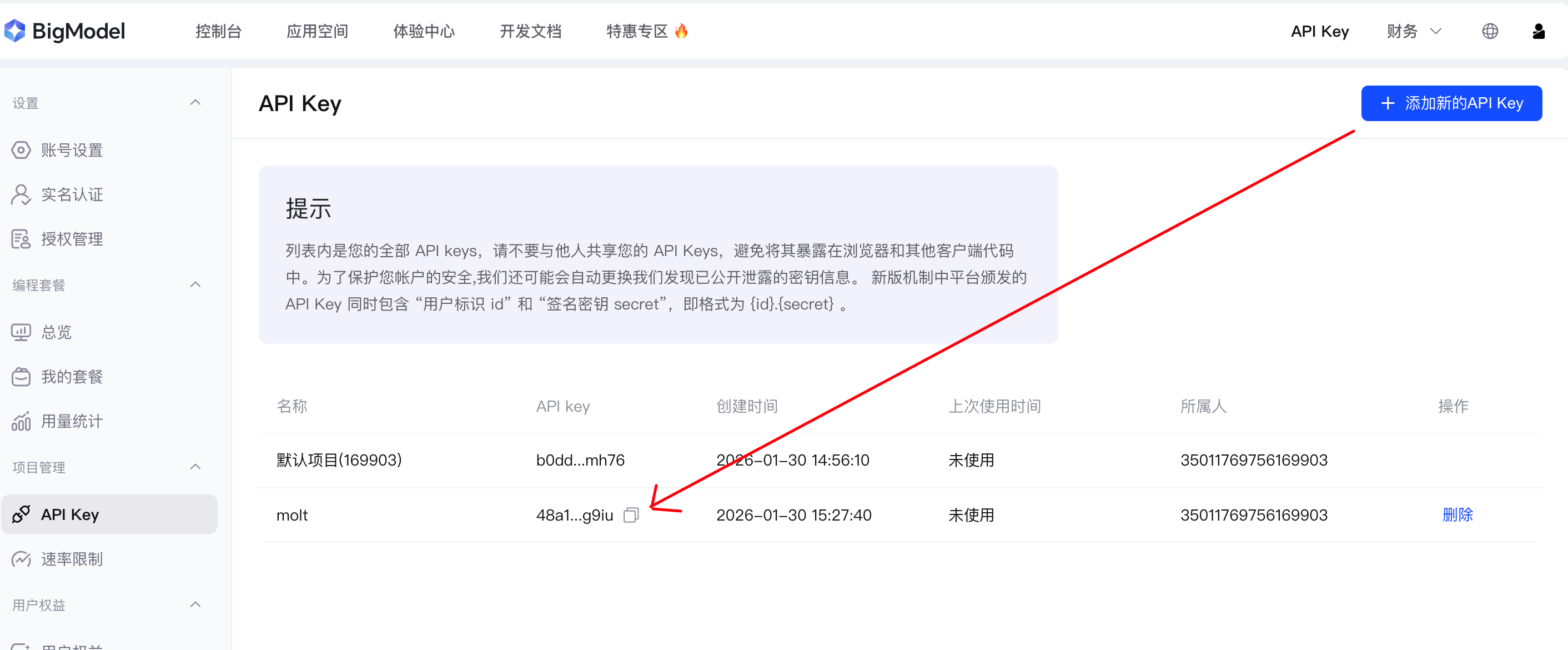Screen dimensions: 1568x650
Task: Expand the 财务 dropdown arrow
Action: (1435, 31)
